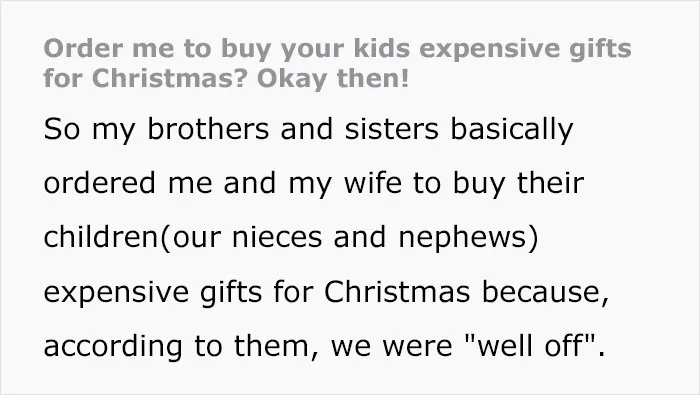The width and height of the screenshot is (700, 395).
Task: Click the word "children(our" in the paragraph
Action: click(132, 237)
